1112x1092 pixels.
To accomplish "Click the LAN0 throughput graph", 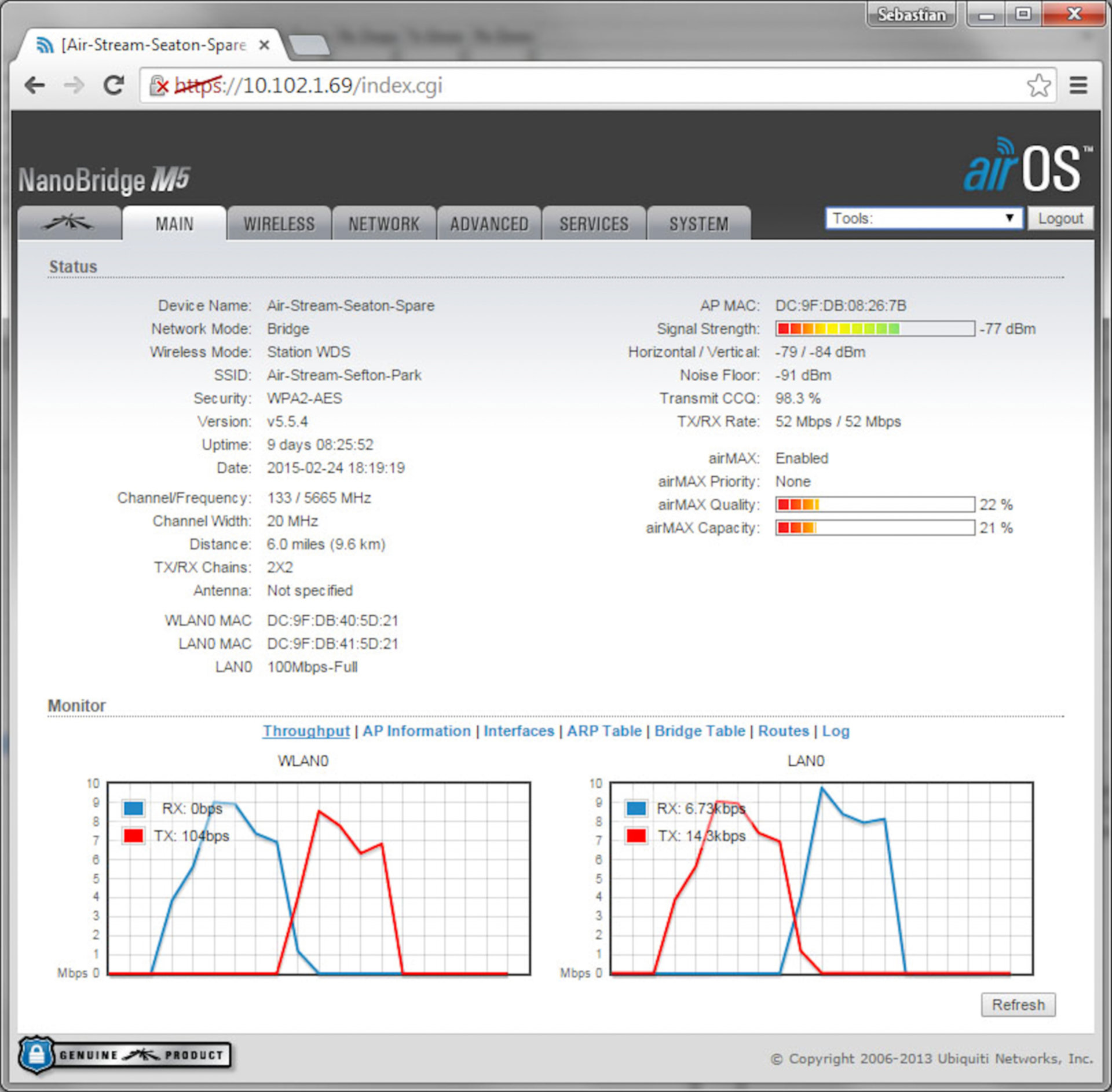I will pos(821,878).
